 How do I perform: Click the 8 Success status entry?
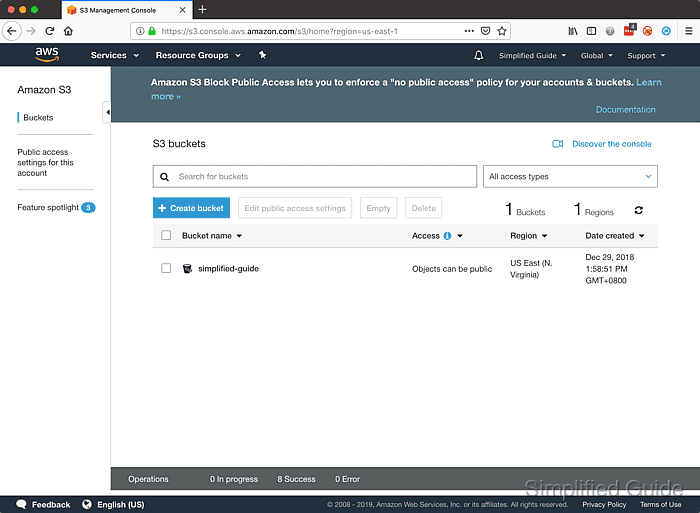pyautogui.click(x=296, y=479)
